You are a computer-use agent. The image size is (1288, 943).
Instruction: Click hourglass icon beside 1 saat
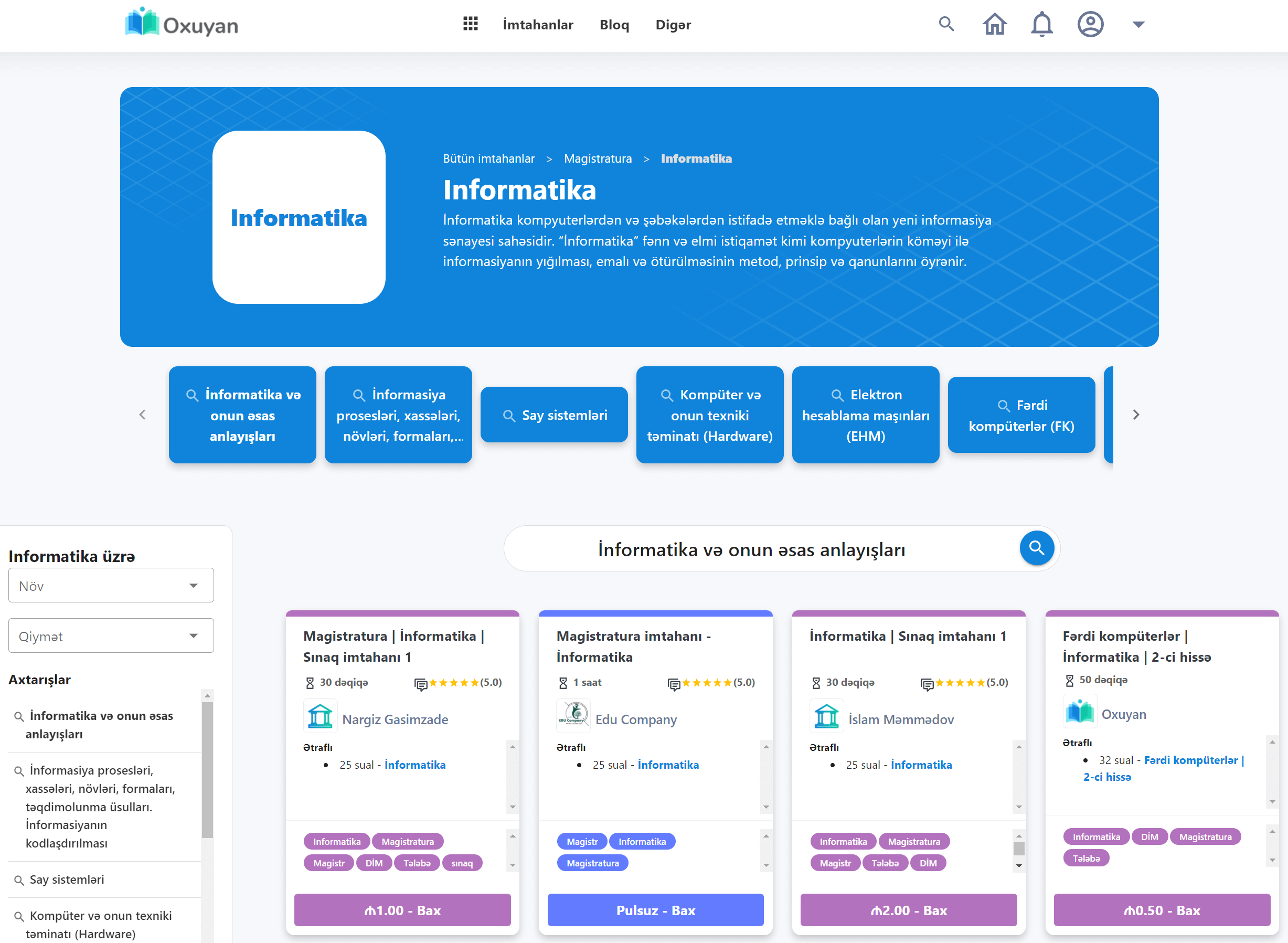click(x=563, y=683)
